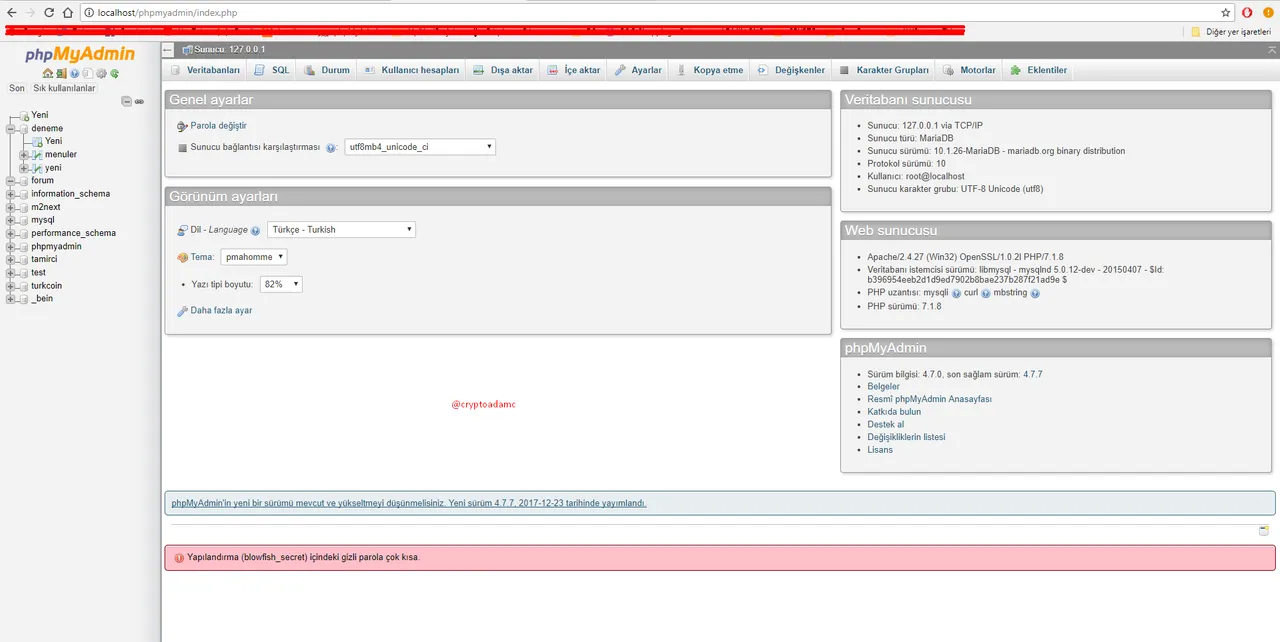Screen dimensions: 1280x642
Task: Open Resmî phpMyAdmin Anasayfası link
Action: pyautogui.click(x=930, y=399)
